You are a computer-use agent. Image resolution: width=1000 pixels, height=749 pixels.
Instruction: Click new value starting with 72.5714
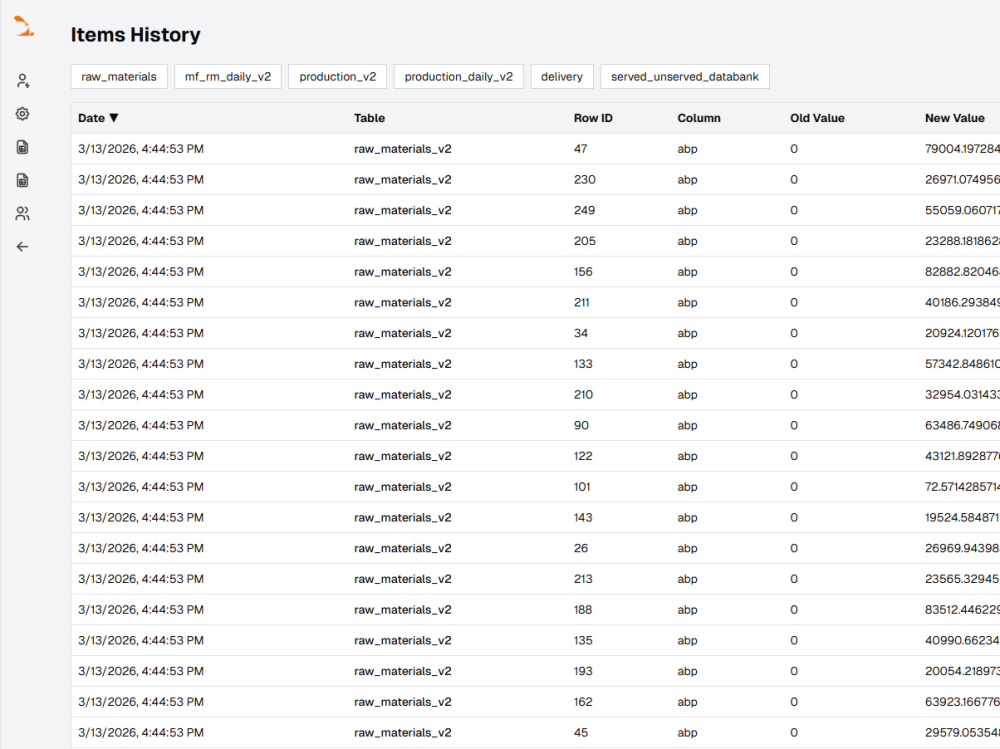pos(962,487)
